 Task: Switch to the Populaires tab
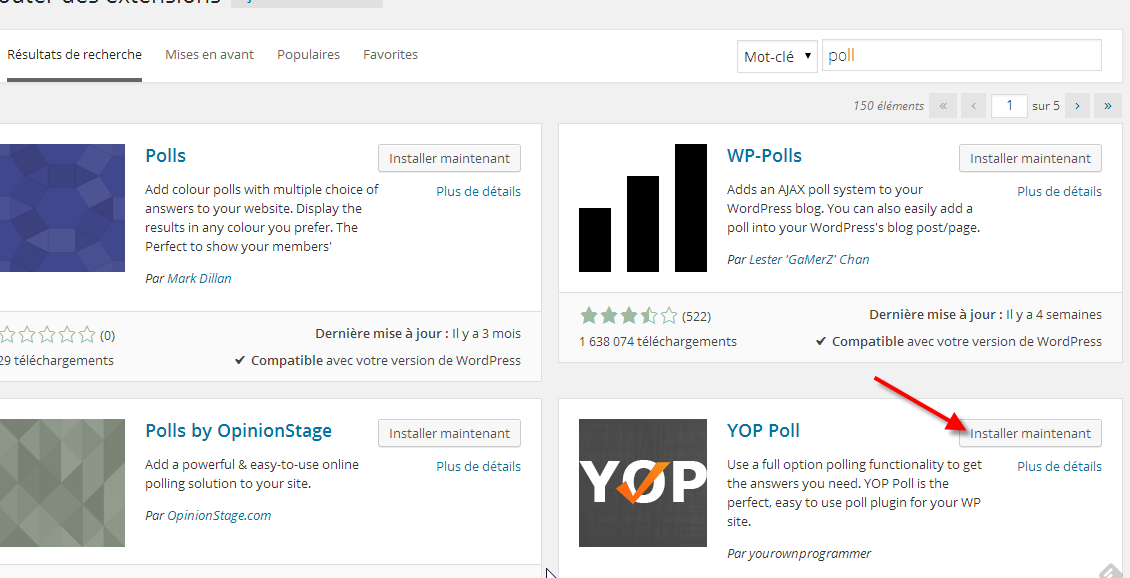point(308,55)
